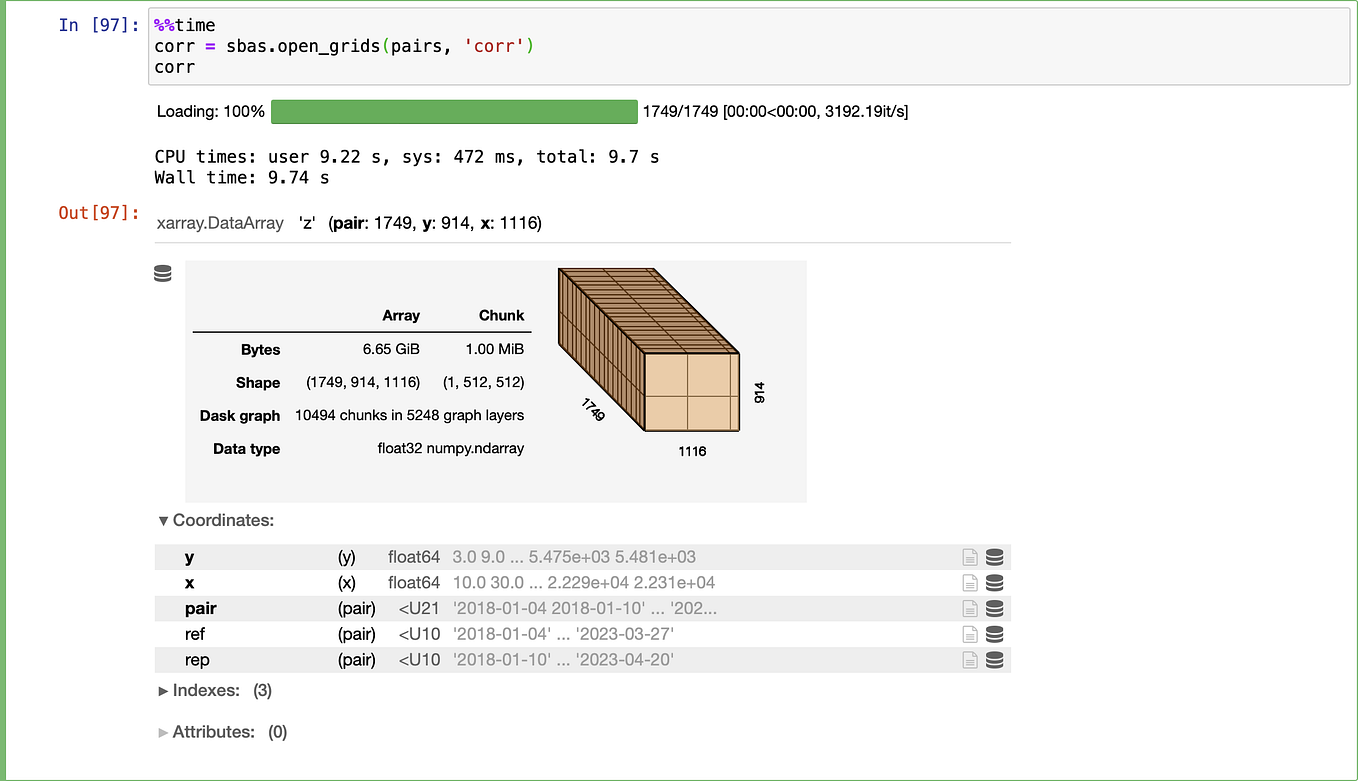Click the Out[97] output prompt

pos(98,213)
